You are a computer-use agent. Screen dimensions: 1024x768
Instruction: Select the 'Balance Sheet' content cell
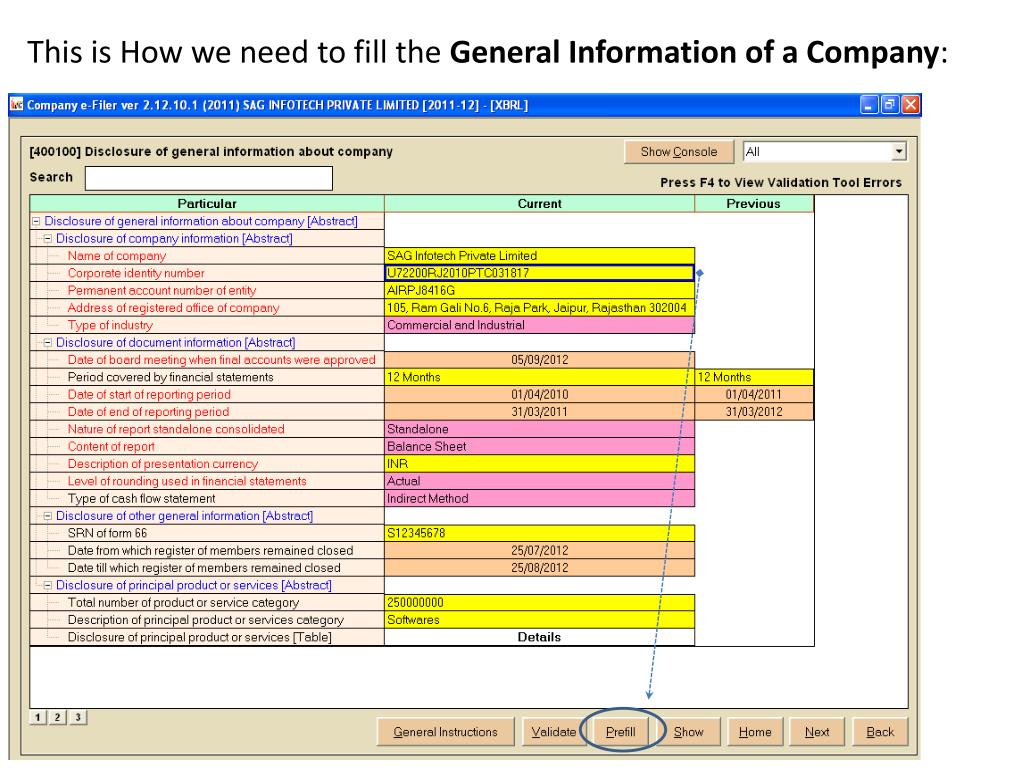539,447
